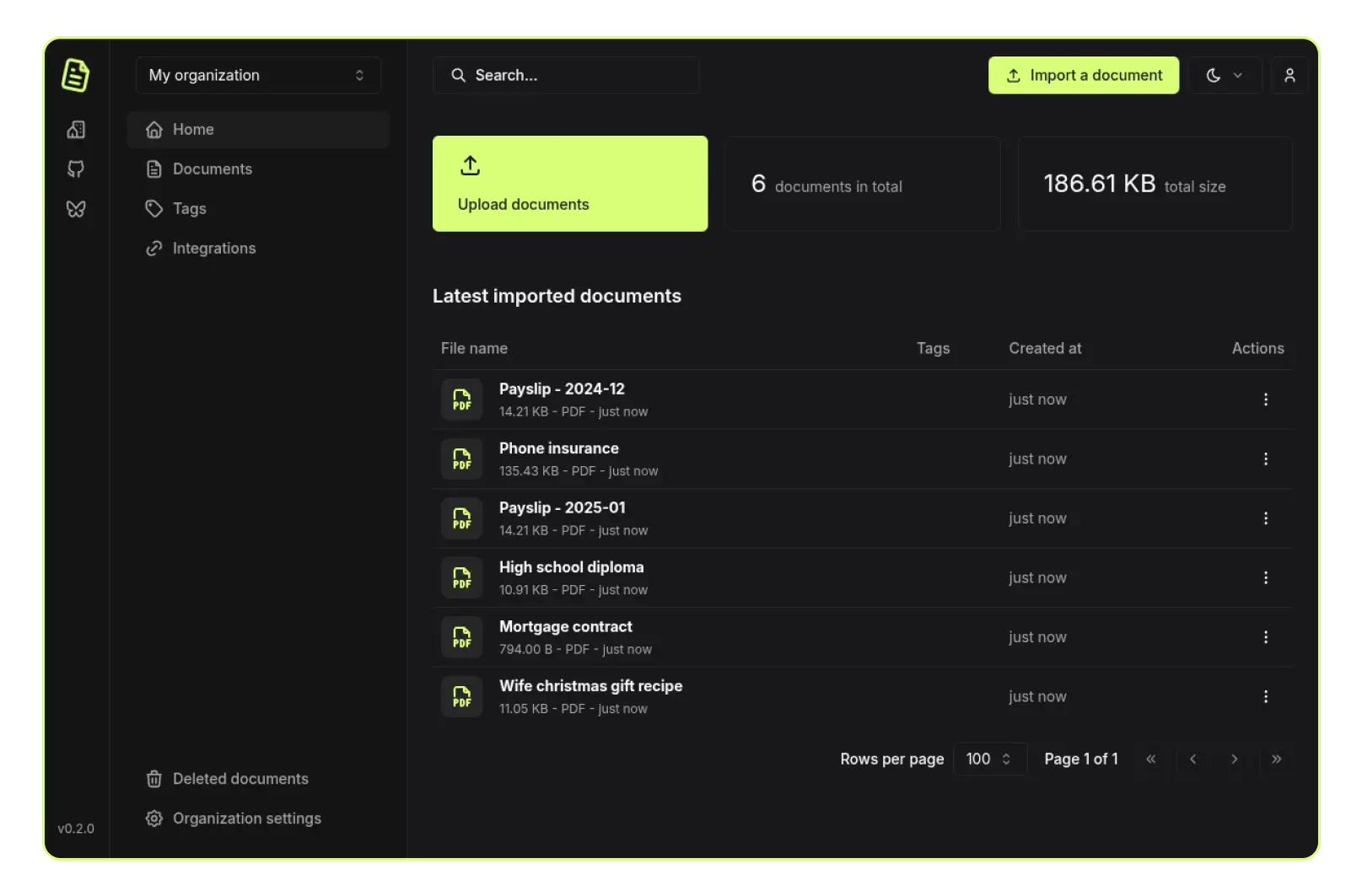This screenshot has height=896, width=1362.
Task: Select Tags in the sidebar
Action: point(258,208)
